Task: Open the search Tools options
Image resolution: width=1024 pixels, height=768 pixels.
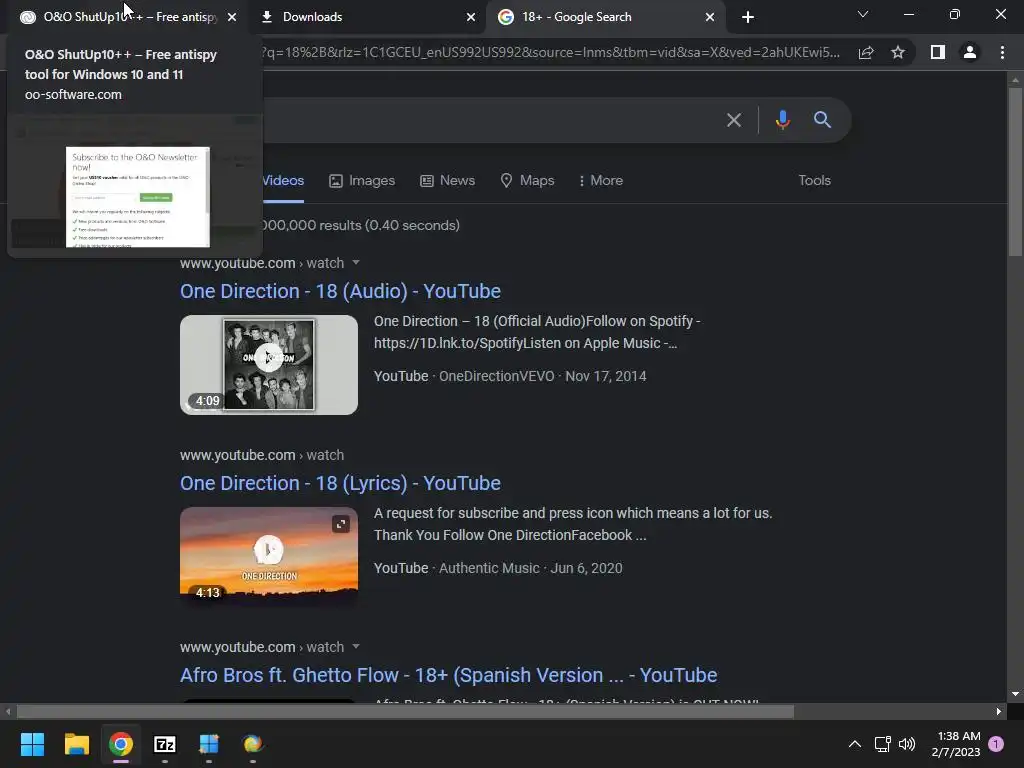Action: (x=814, y=181)
